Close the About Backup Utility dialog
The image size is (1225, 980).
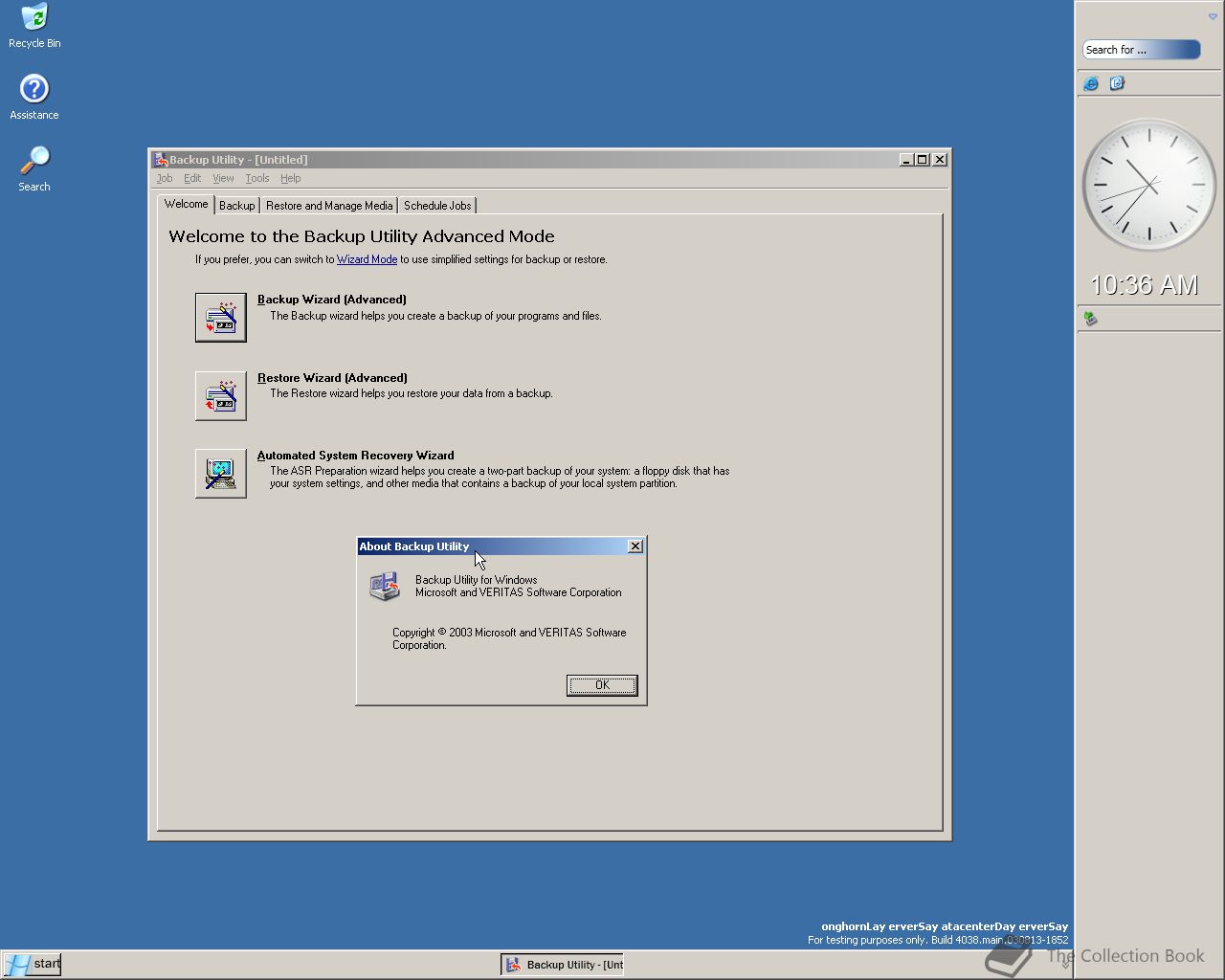635,546
